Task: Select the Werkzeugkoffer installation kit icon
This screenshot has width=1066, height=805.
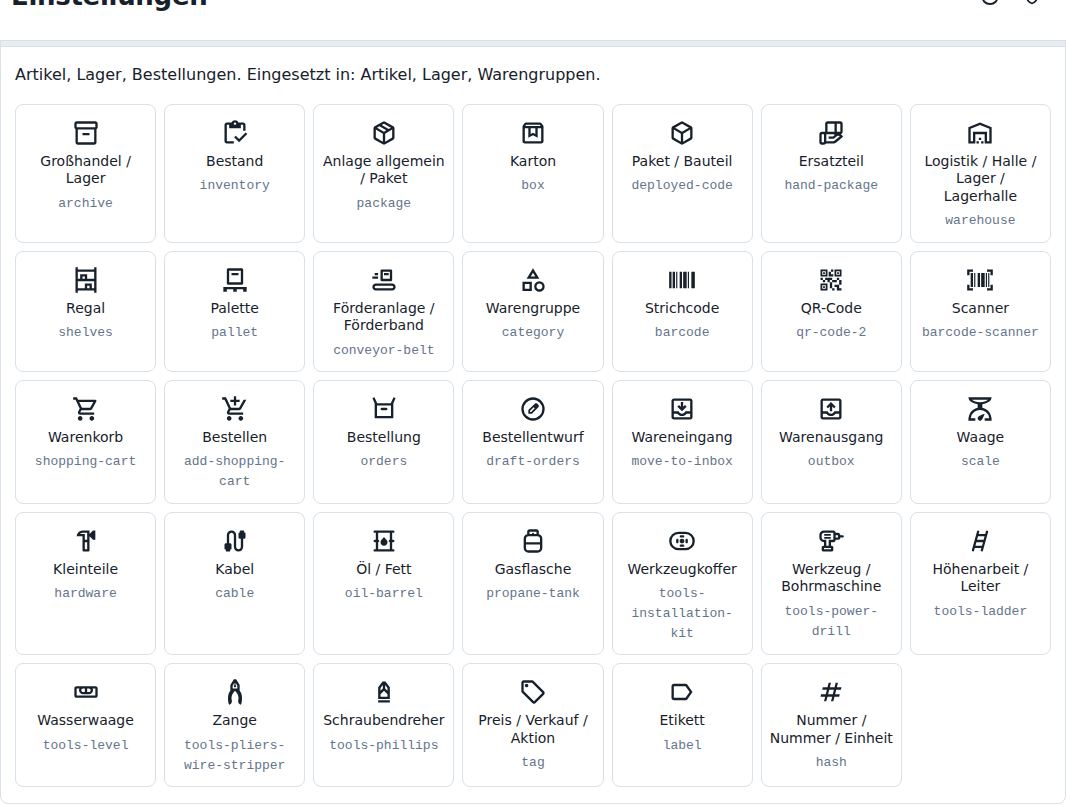Action: (682, 541)
